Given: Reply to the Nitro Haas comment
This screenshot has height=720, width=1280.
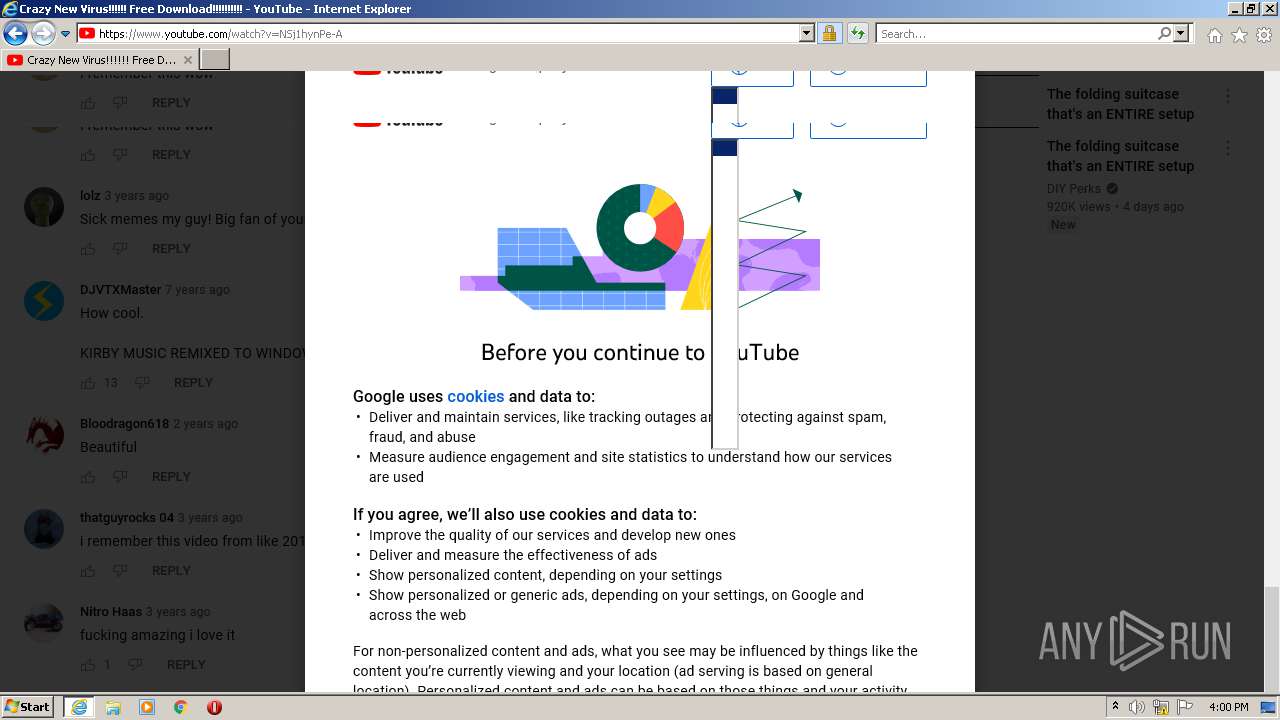Looking at the screenshot, I should (x=186, y=665).
